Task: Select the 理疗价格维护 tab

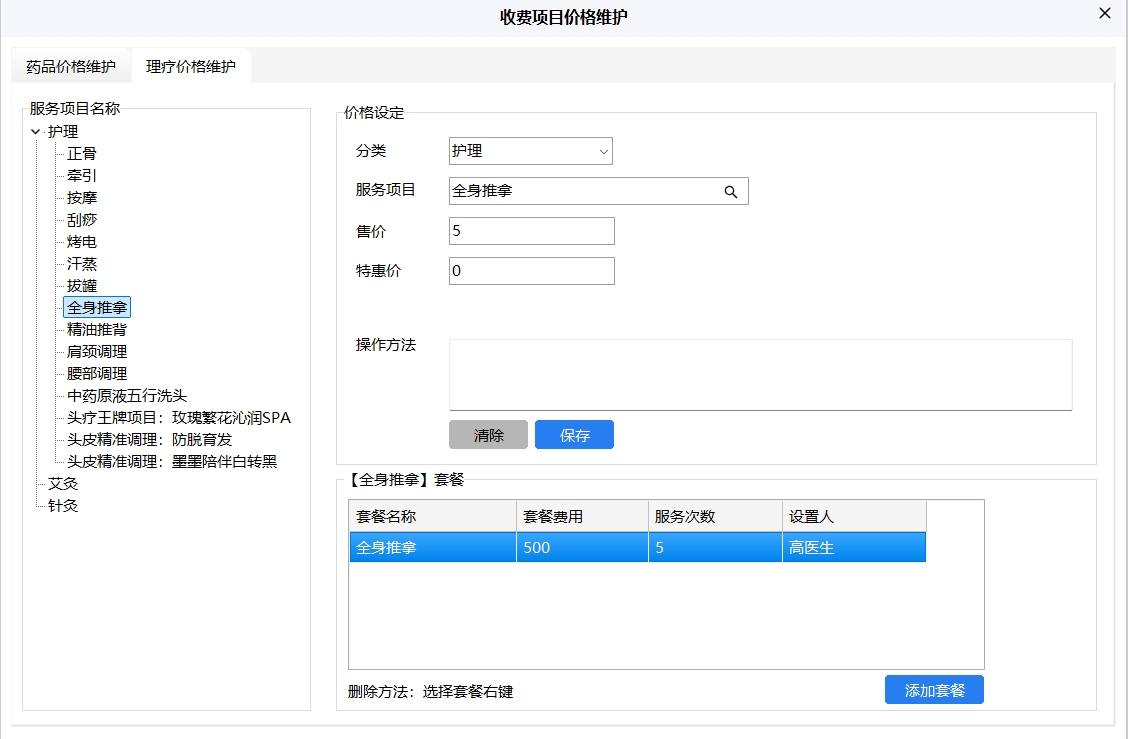Action: (x=189, y=65)
